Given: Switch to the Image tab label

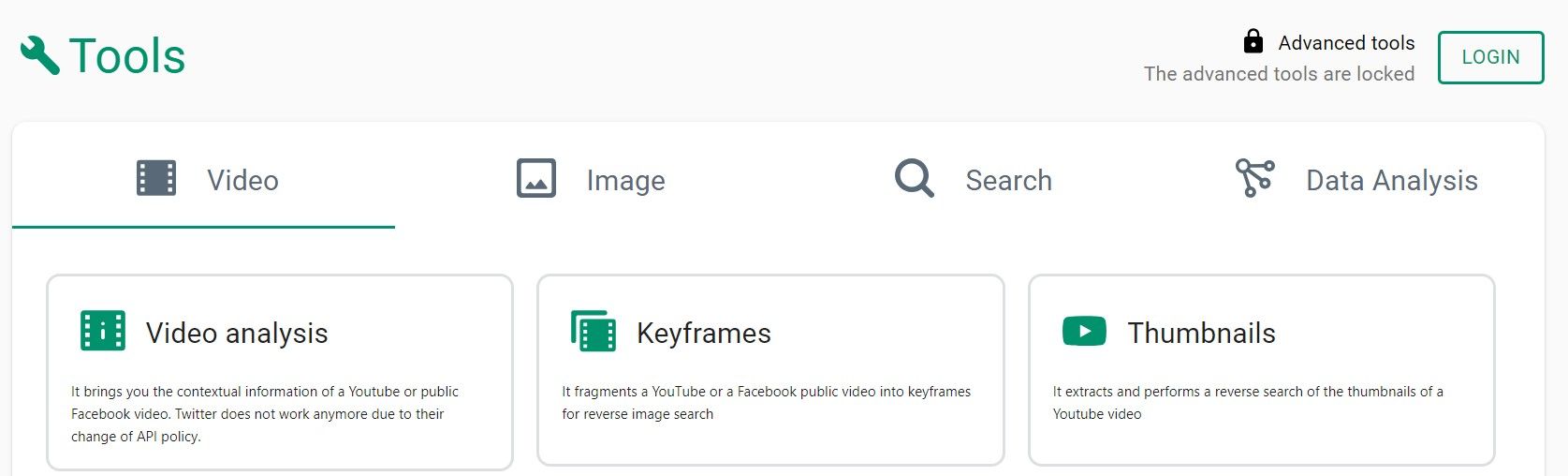Looking at the screenshot, I should [x=625, y=180].
